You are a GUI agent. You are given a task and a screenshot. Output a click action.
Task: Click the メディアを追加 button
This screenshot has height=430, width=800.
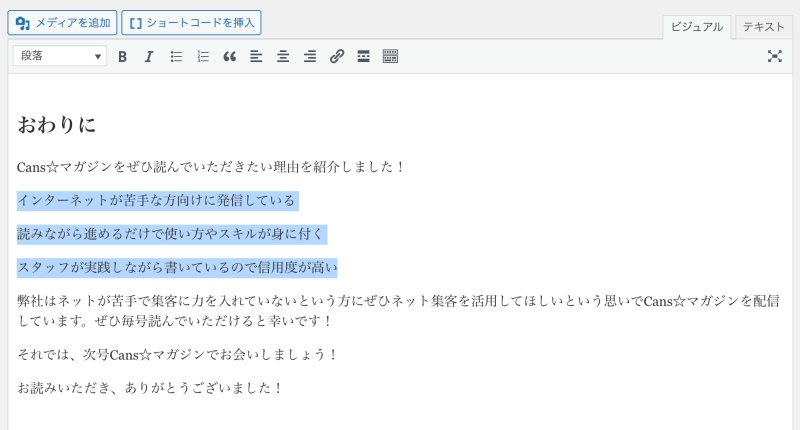(63, 22)
